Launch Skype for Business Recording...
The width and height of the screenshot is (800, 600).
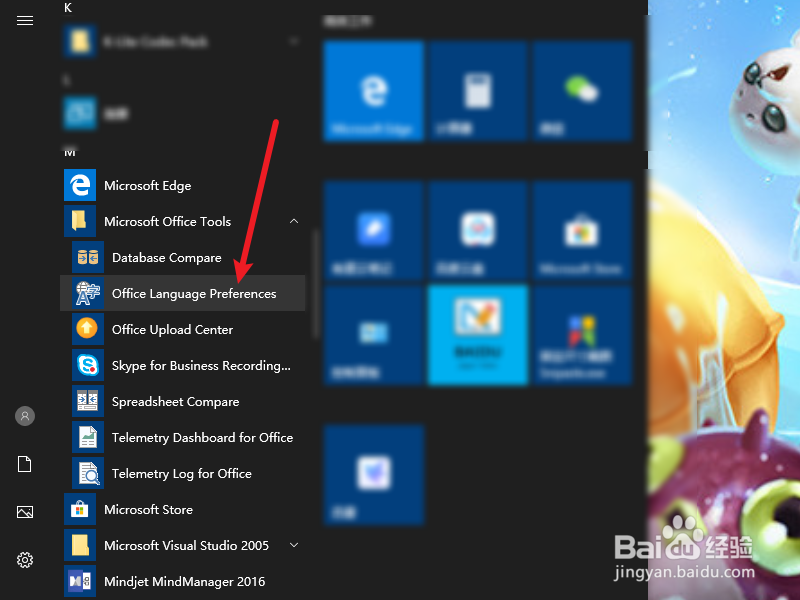pyautogui.click(x=183, y=365)
